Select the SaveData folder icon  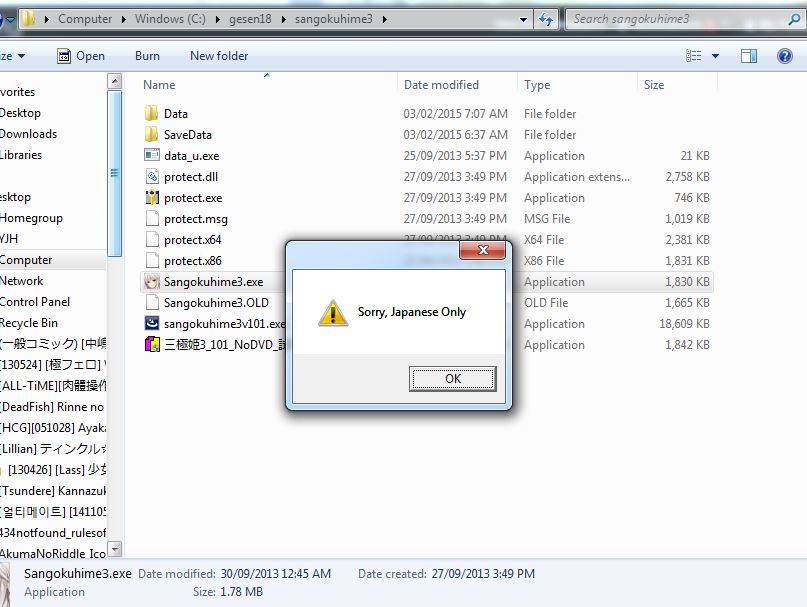click(151, 135)
